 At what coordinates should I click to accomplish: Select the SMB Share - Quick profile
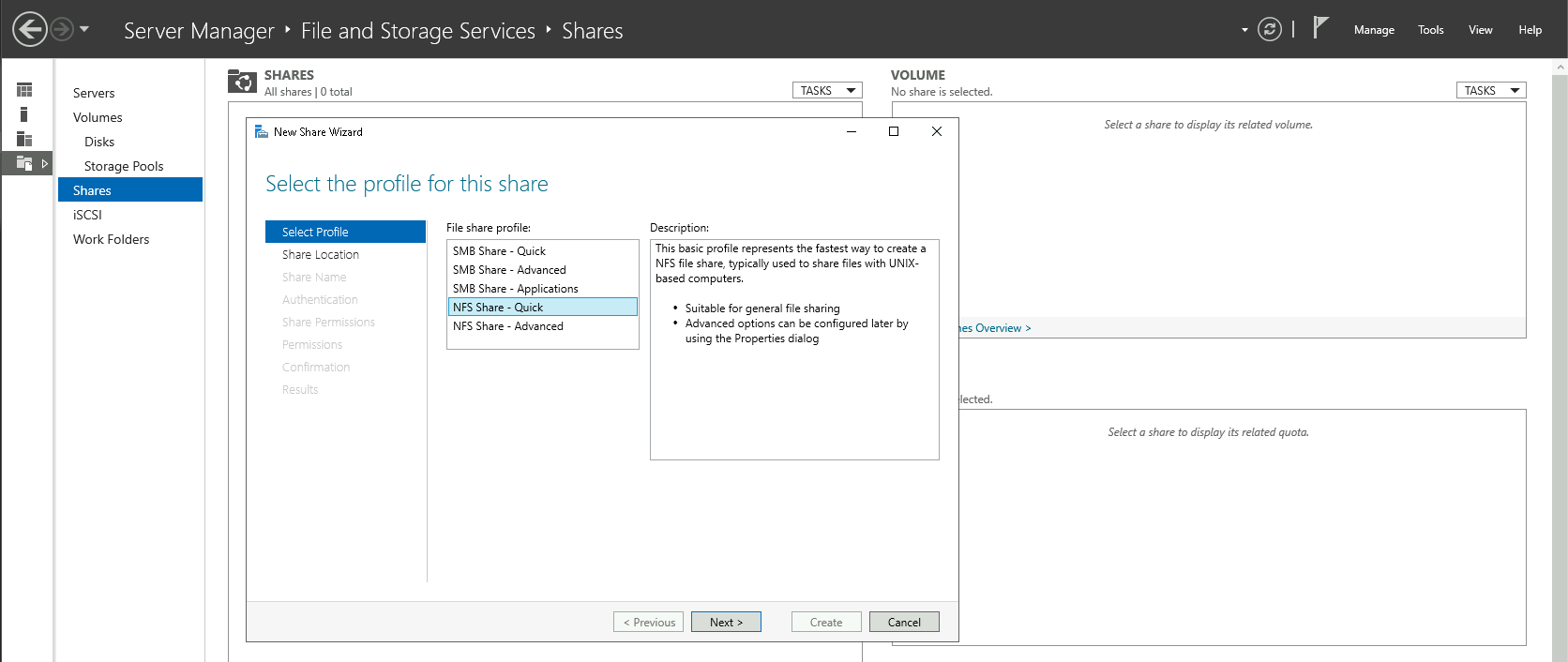499,251
